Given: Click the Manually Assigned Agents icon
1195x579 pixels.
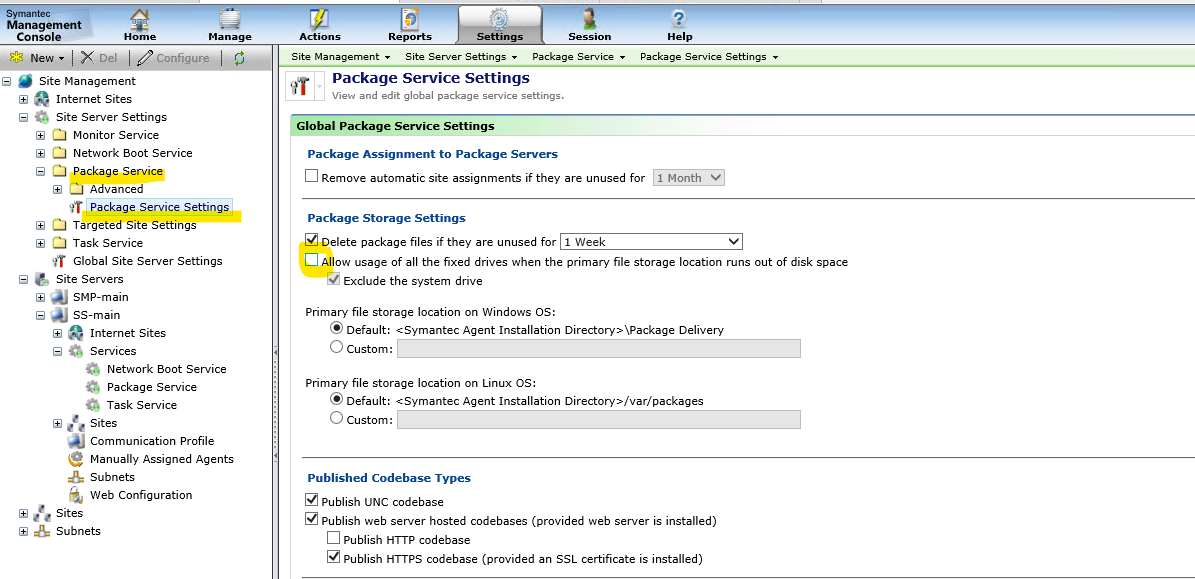Looking at the screenshot, I should 75,459.
